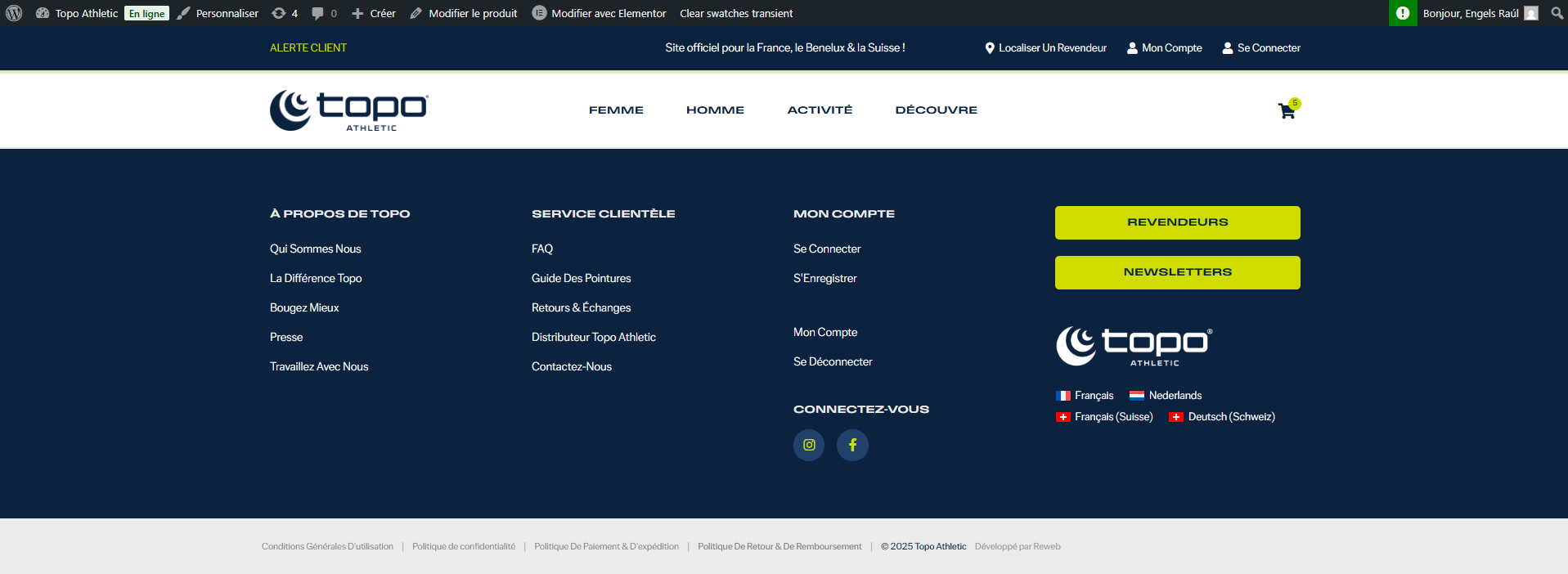This screenshot has height=574, width=1568.
Task: Open the ACTIVITÉ navigation menu
Action: click(x=820, y=110)
